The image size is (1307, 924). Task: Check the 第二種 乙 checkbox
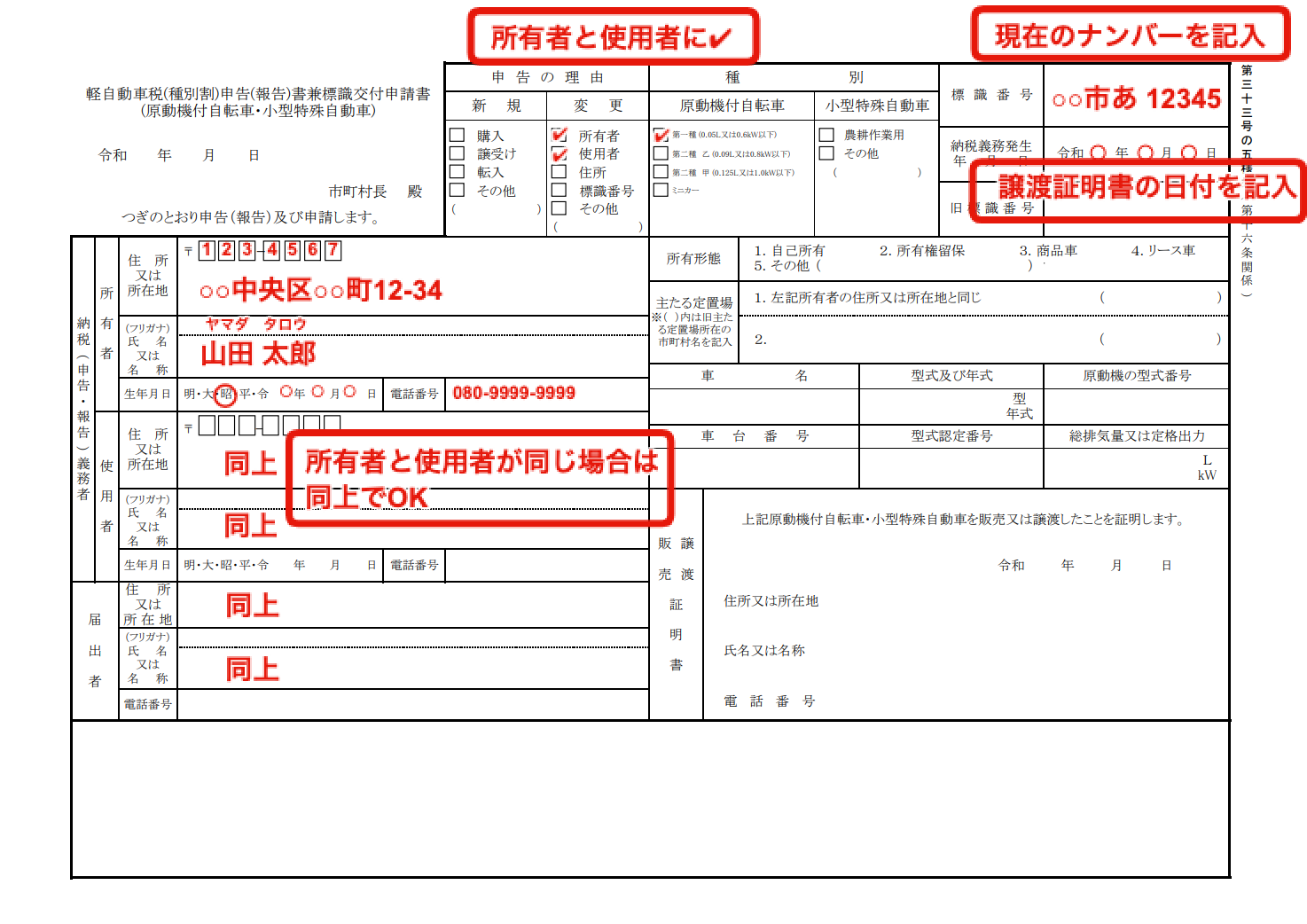661,153
